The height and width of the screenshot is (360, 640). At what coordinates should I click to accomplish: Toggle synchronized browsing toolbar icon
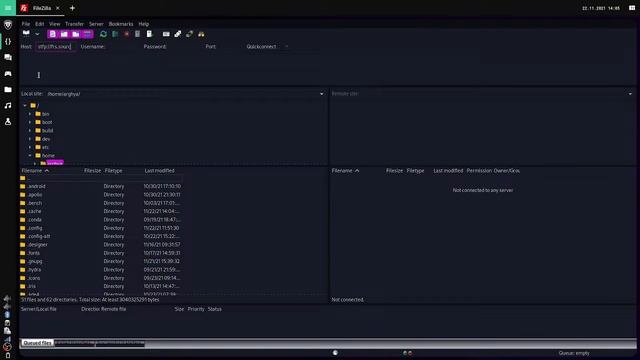pos(189,34)
